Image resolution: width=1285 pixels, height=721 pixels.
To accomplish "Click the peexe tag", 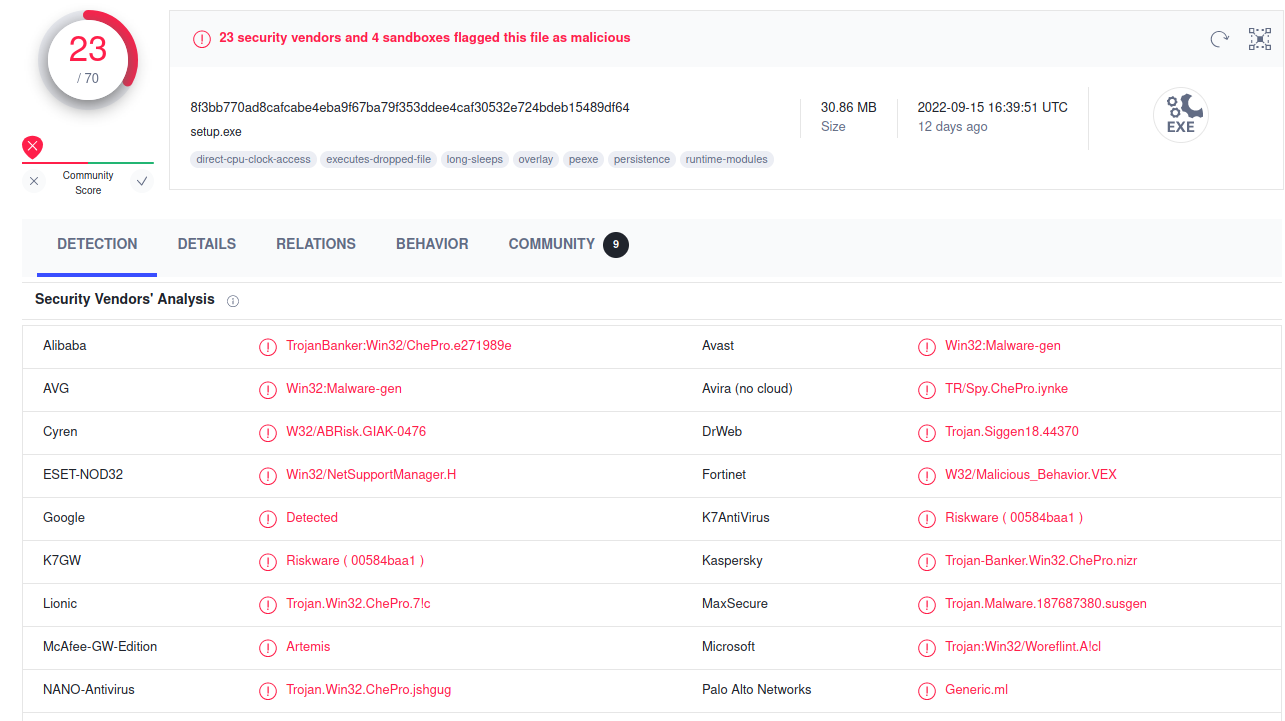I will click(x=583, y=159).
